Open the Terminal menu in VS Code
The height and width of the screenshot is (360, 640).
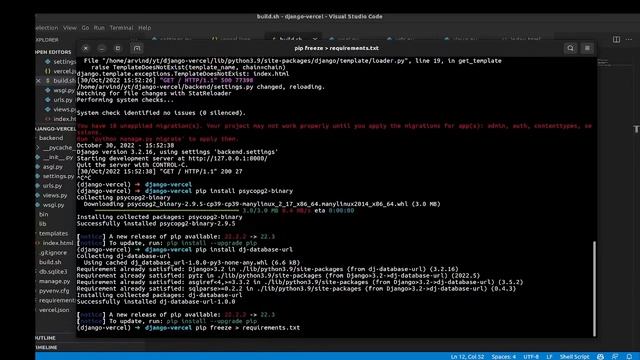[122, 28]
